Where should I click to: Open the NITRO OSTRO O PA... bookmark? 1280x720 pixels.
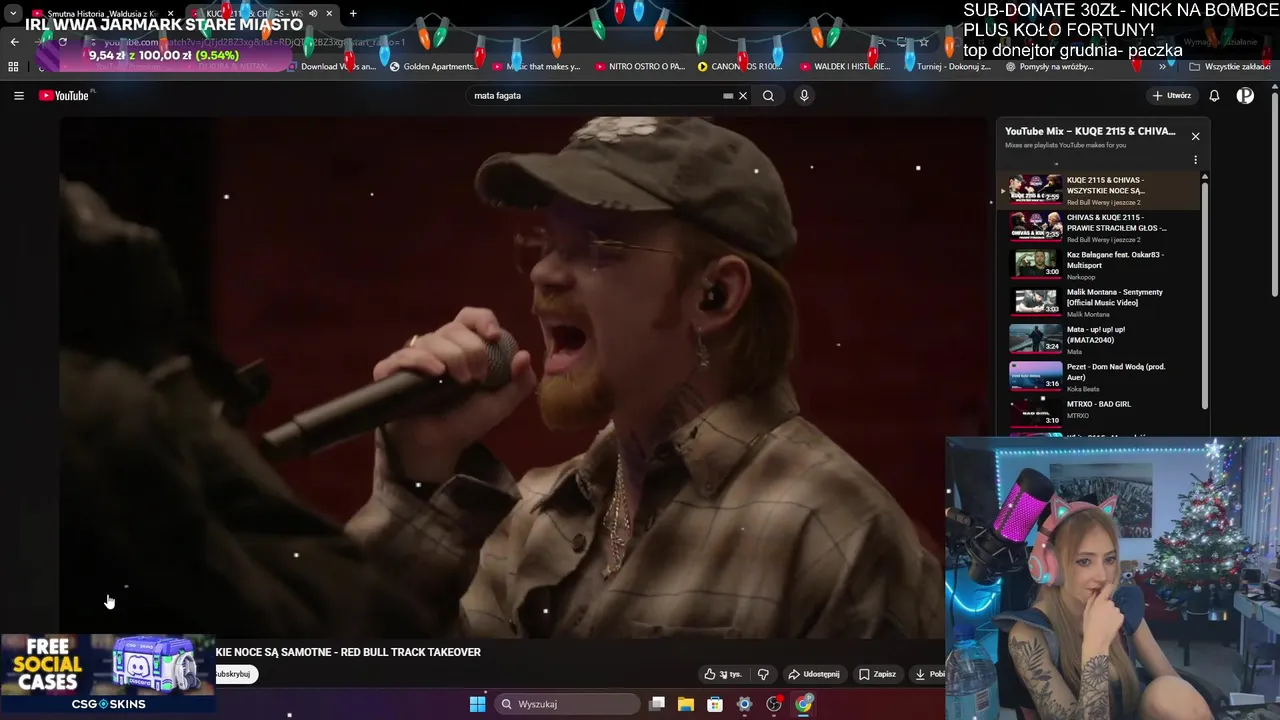click(x=640, y=67)
